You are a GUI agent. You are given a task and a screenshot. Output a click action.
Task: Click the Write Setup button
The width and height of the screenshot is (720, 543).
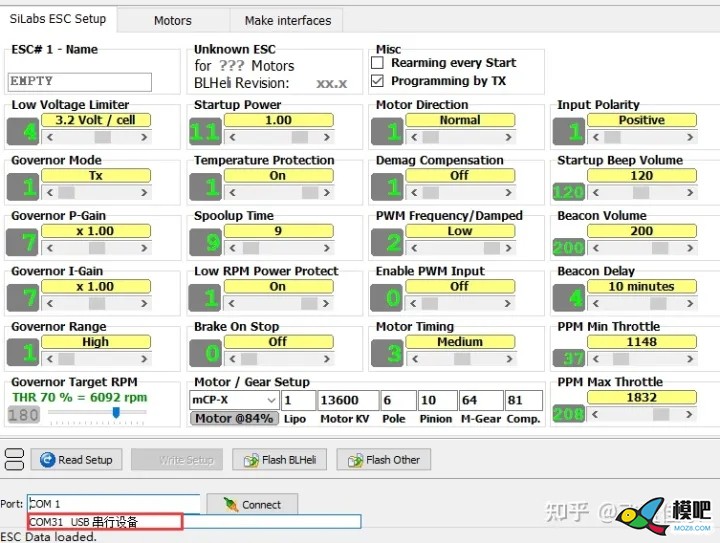[x=177, y=459]
